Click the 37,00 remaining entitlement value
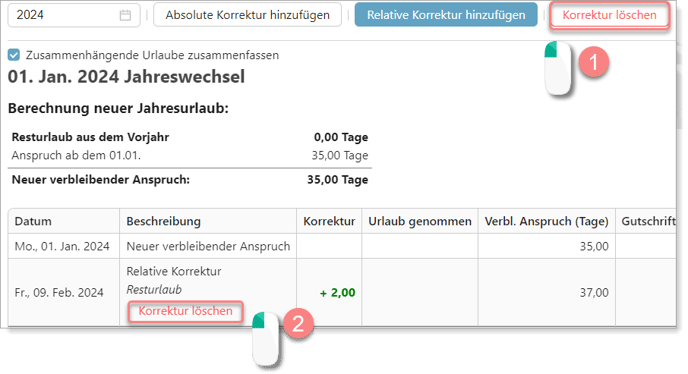 tap(594, 293)
